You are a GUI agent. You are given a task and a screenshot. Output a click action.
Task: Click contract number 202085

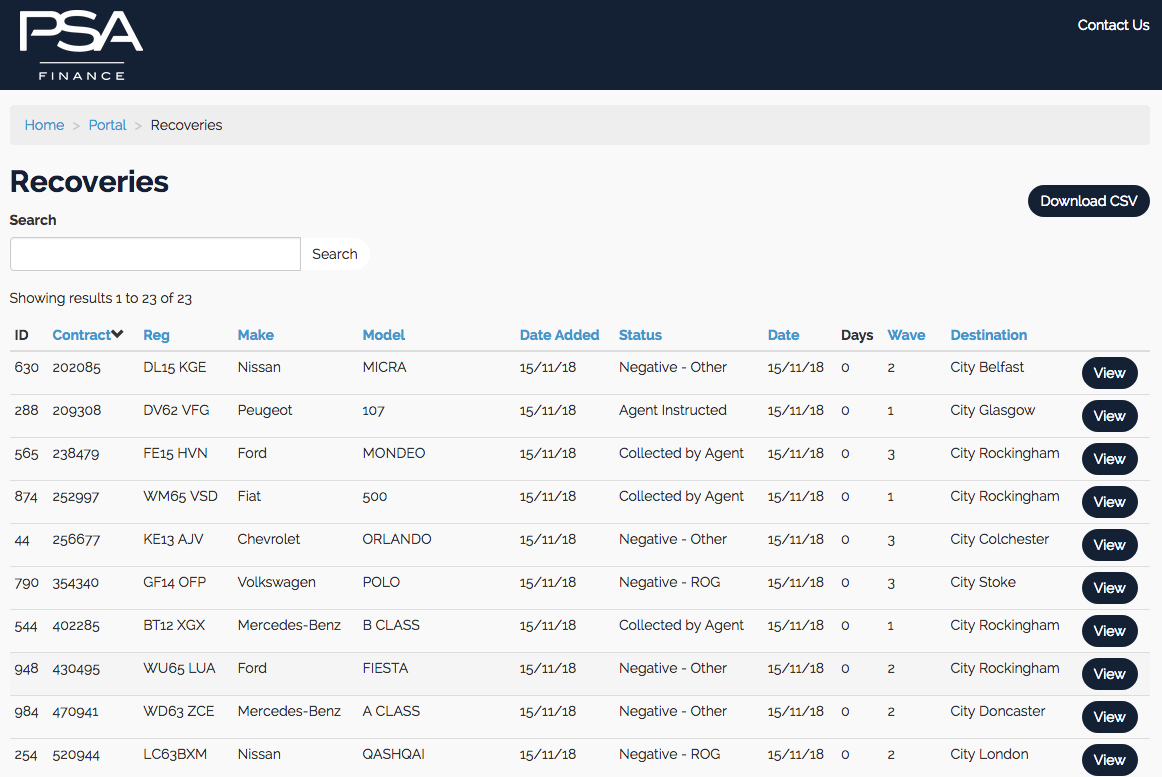(76, 367)
